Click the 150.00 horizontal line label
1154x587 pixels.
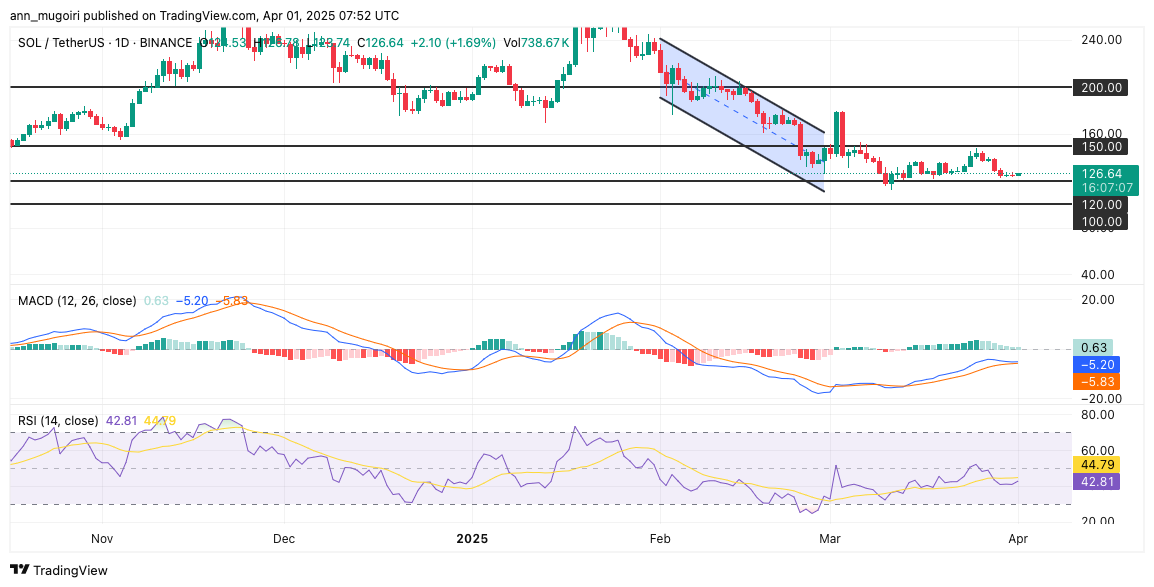[1099, 146]
